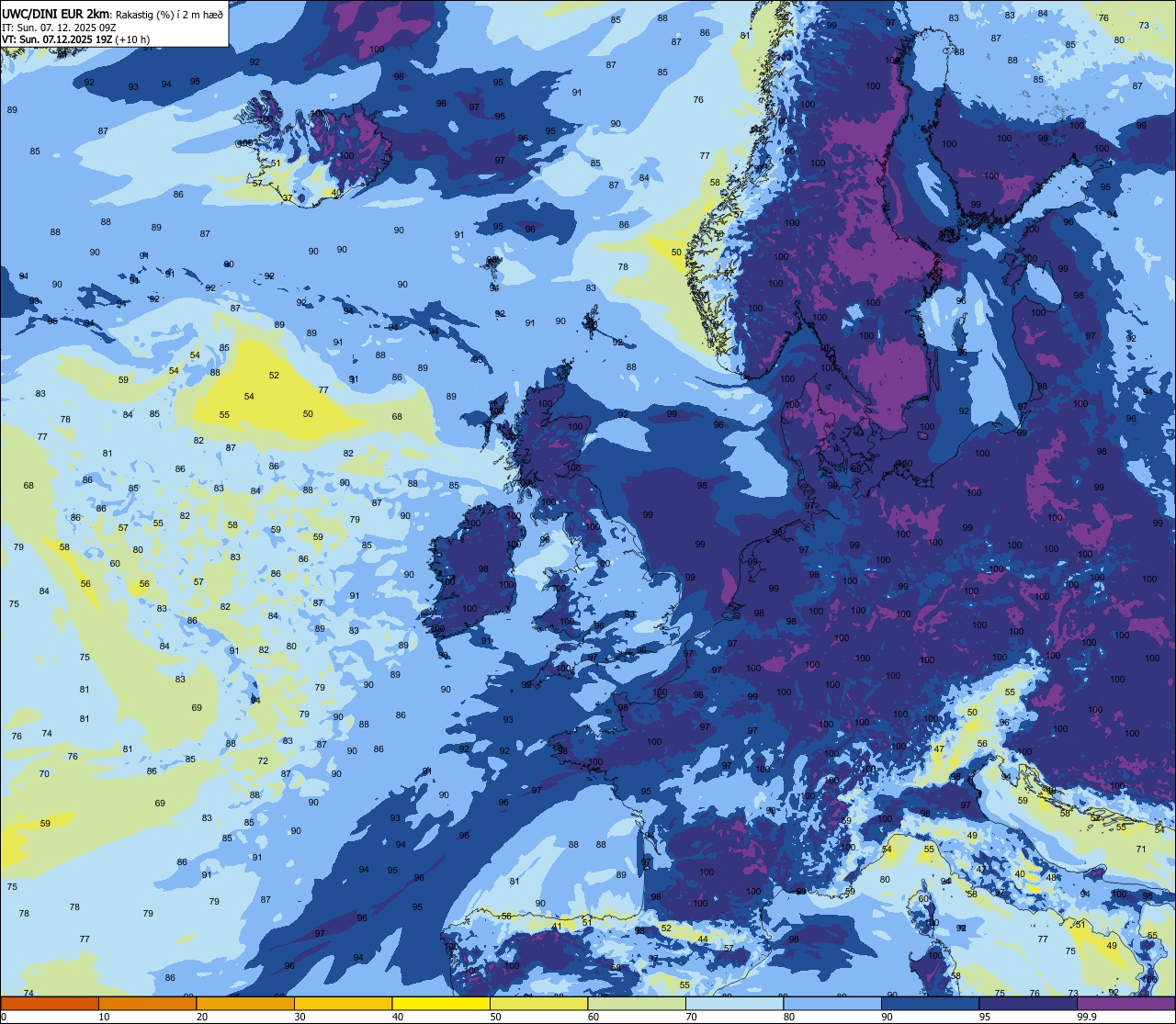Click the purple legend swatch above 99.9
The image size is (1176, 1024).
[1125, 1003]
